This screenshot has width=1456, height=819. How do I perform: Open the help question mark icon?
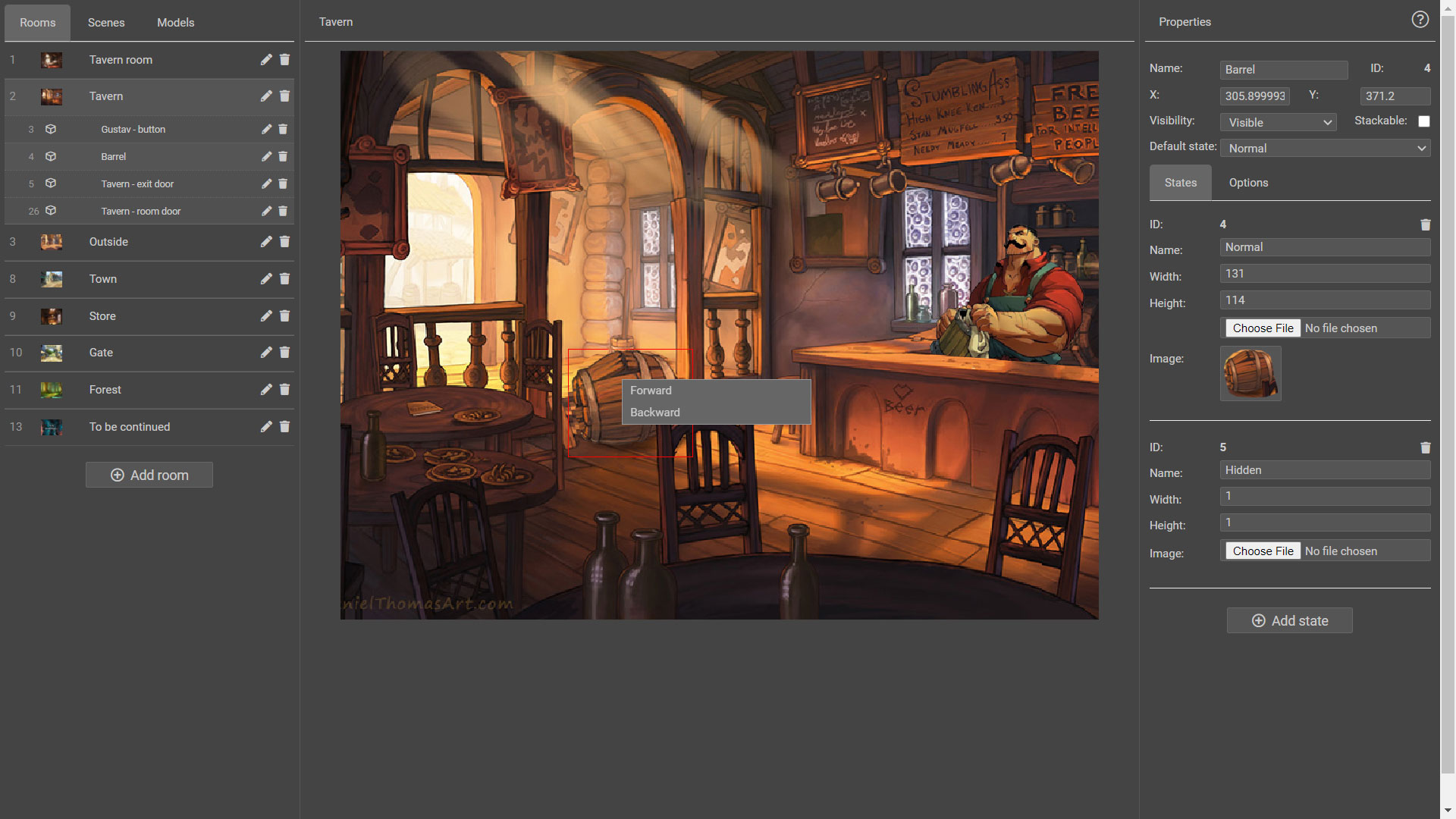tap(1420, 20)
